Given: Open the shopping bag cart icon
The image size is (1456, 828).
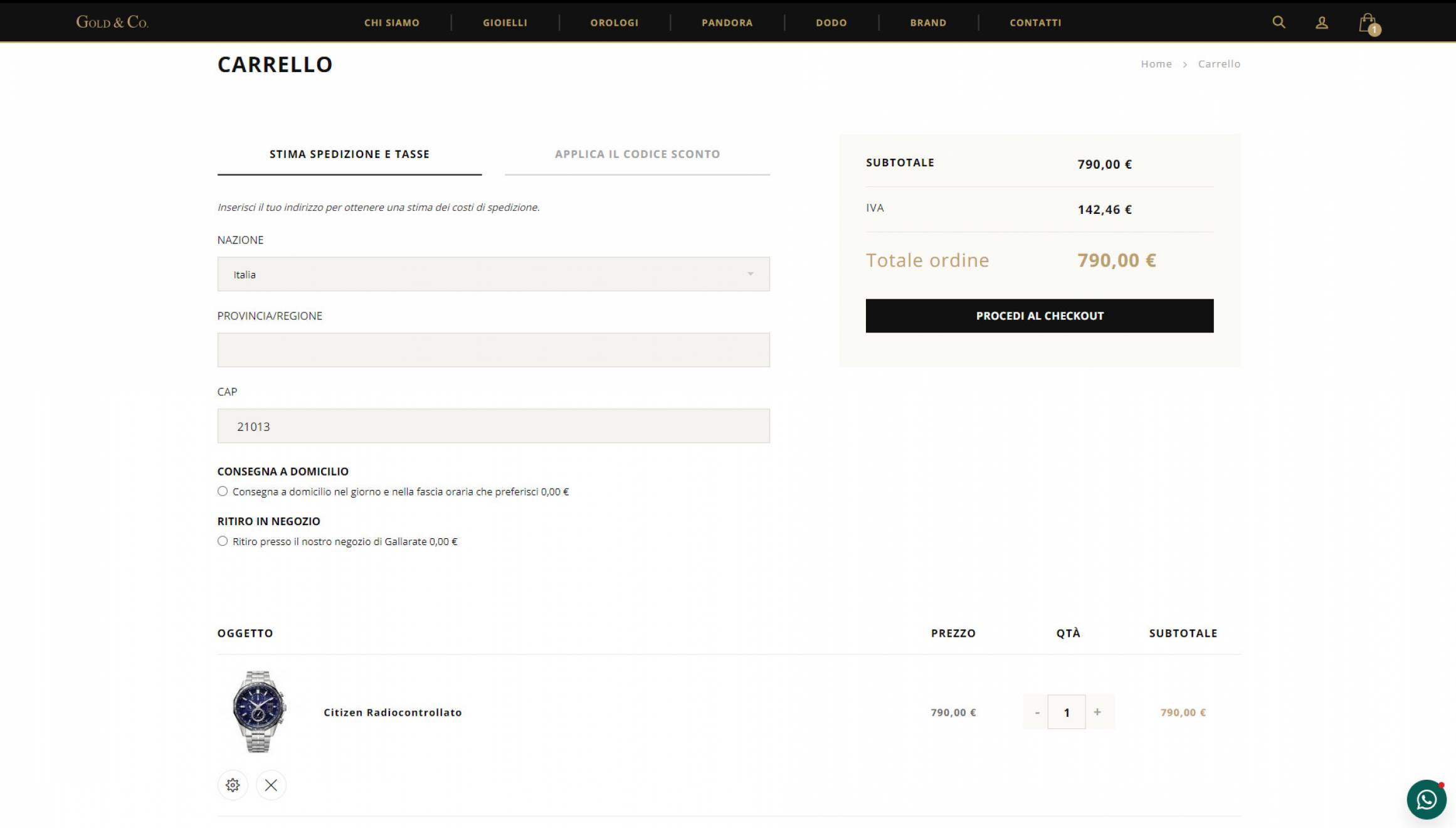Looking at the screenshot, I should [1369, 24].
